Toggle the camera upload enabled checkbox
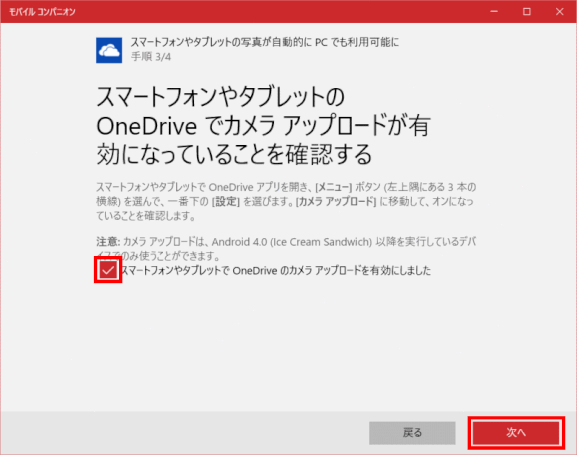 (x=108, y=270)
